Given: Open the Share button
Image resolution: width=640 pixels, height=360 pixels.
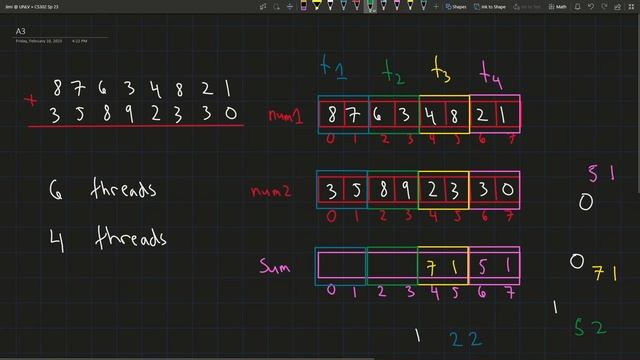Looking at the screenshot, I should (x=618, y=7).
